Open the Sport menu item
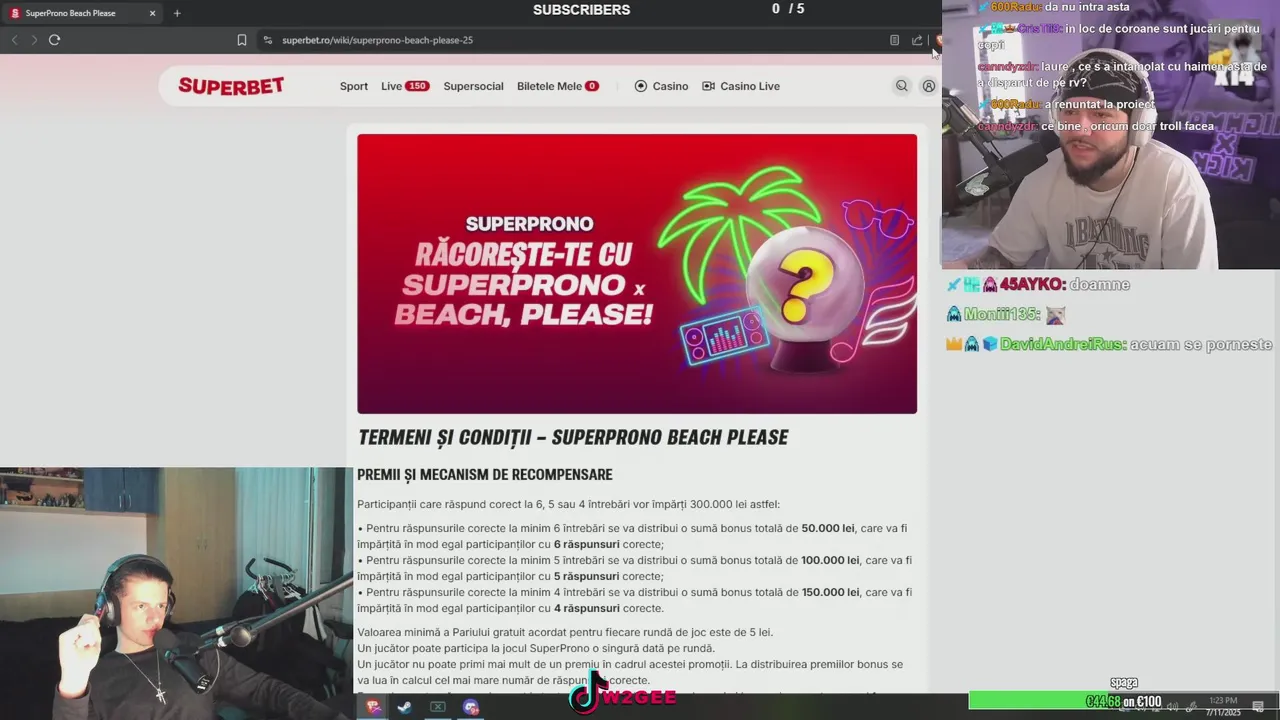Image resolution: width=1280 pixels, height=720 pixels. coord(354,86)
